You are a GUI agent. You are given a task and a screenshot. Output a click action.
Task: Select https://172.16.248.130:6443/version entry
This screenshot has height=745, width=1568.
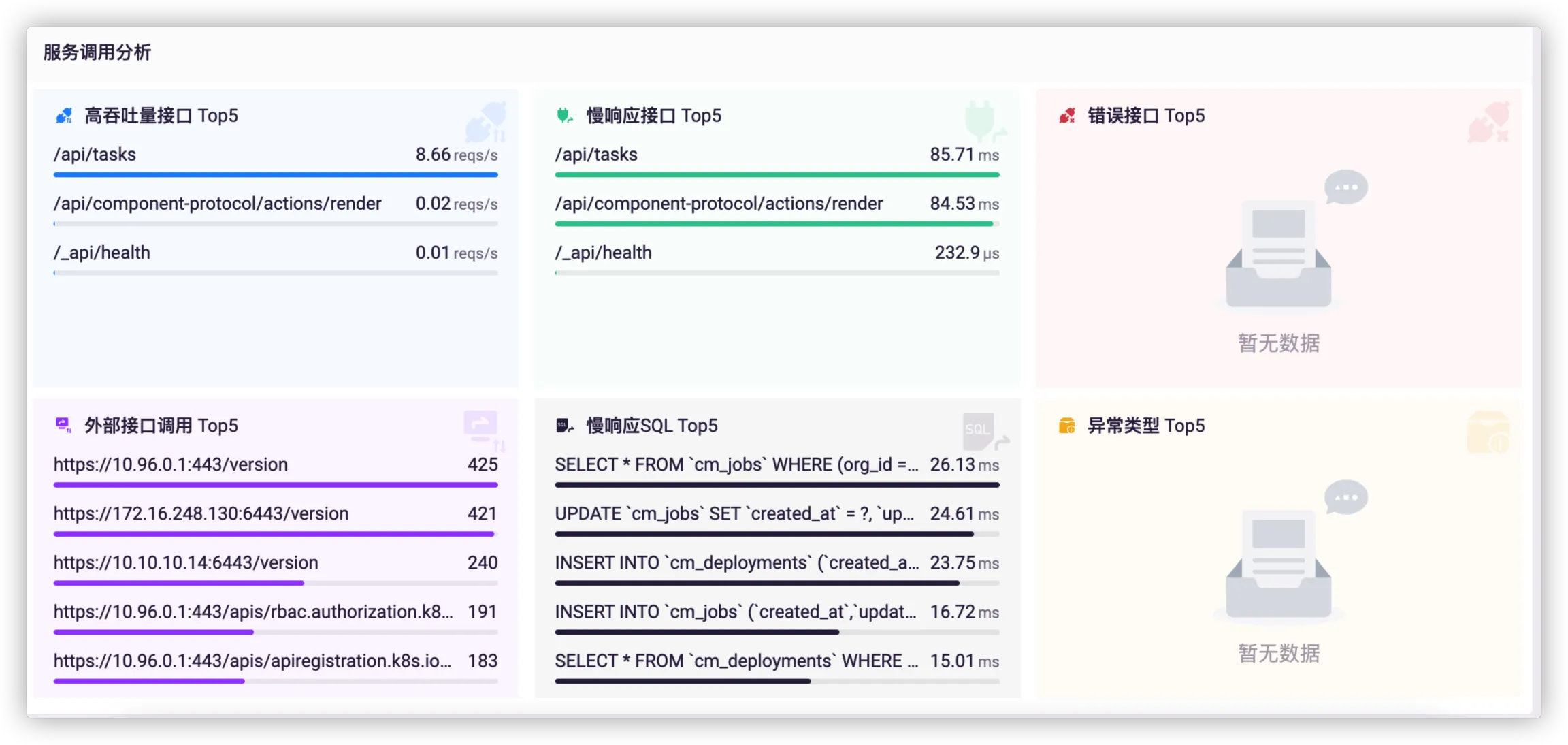tap(201, 513)
